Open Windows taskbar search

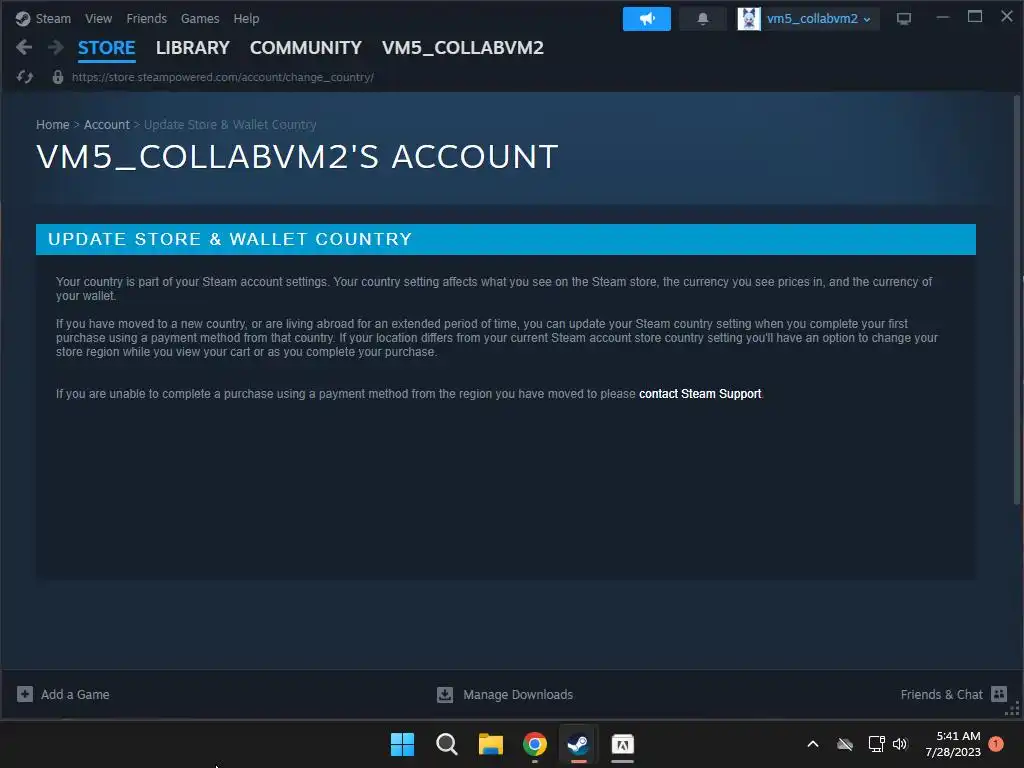[447, 744]
